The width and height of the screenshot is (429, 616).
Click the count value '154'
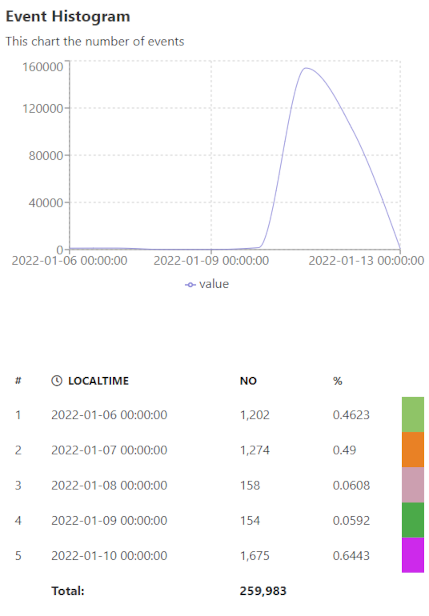click(x=250, y=521)
